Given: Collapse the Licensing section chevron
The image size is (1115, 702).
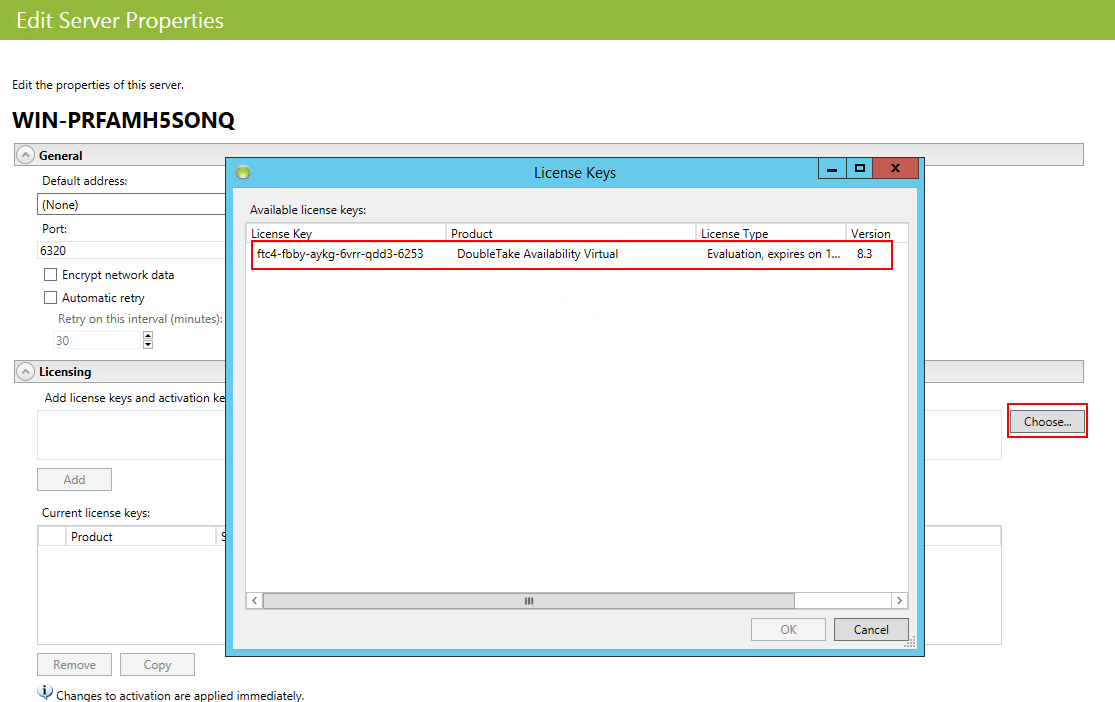Looking at the screenshot, I should click(x=26, y=372).
